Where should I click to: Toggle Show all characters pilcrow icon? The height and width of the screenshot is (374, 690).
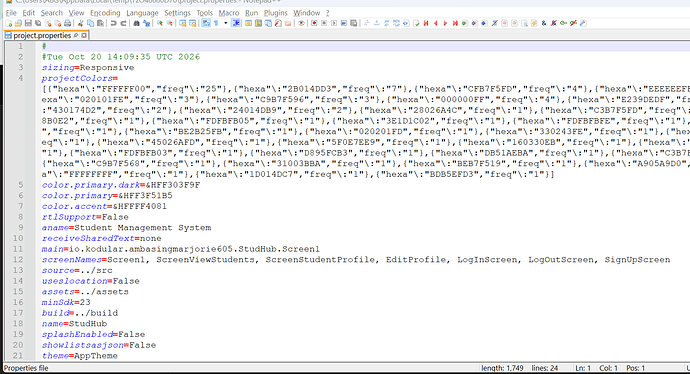click(216, 23)
